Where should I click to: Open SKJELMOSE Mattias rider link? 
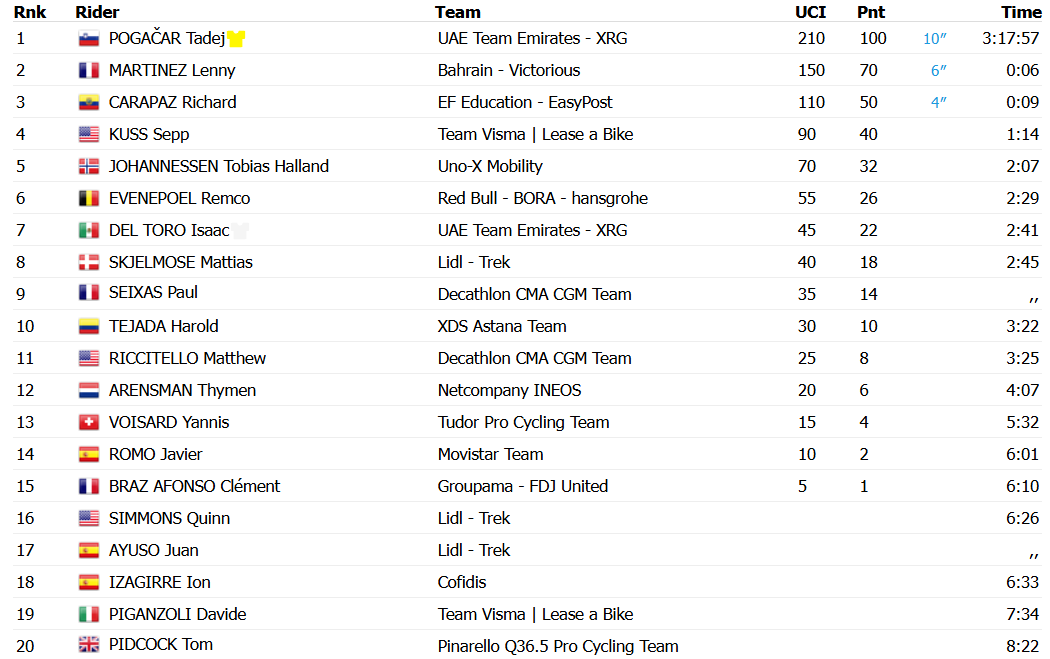pos(181,263)
